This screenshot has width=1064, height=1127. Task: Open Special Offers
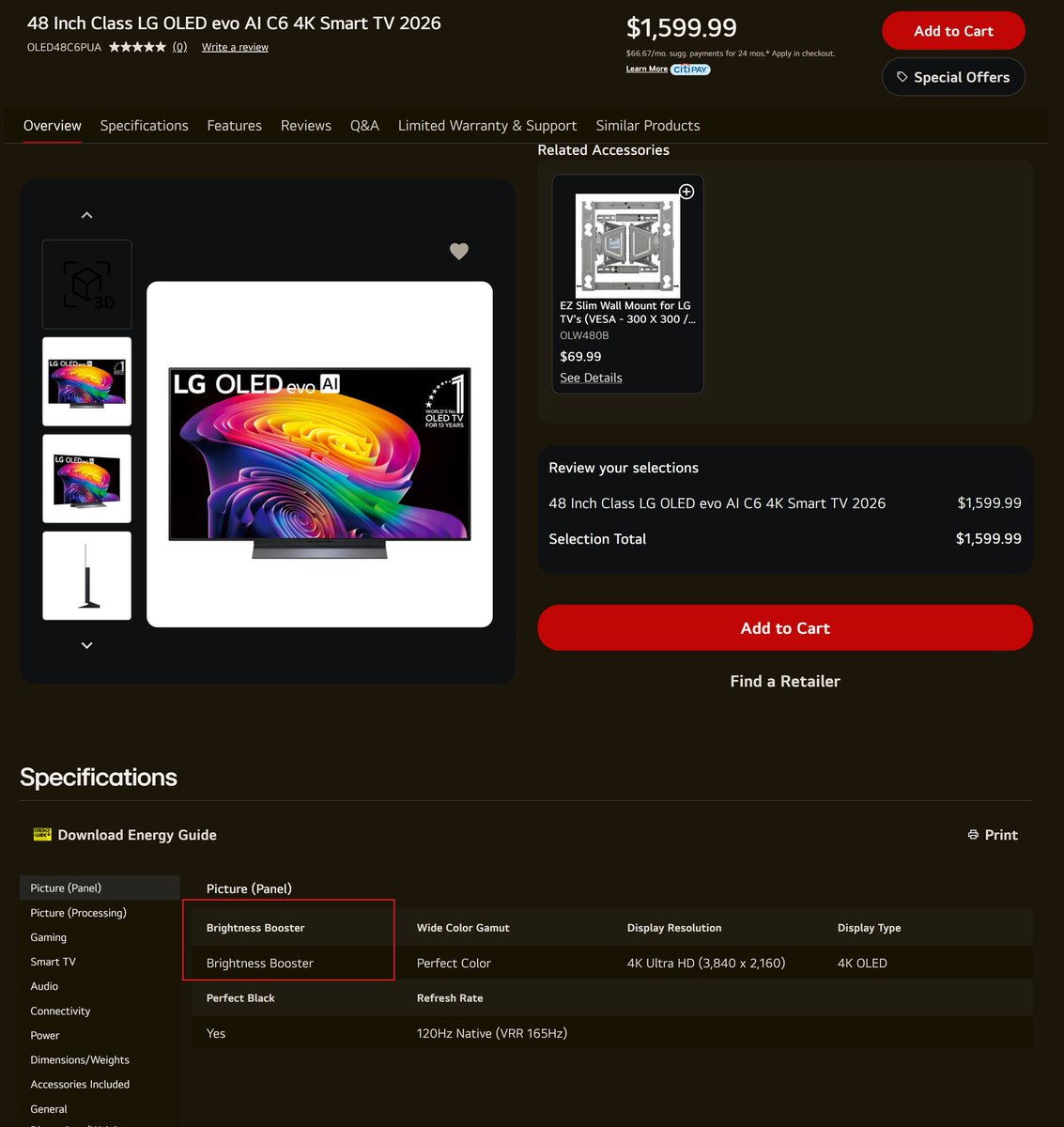coord(953,77)
